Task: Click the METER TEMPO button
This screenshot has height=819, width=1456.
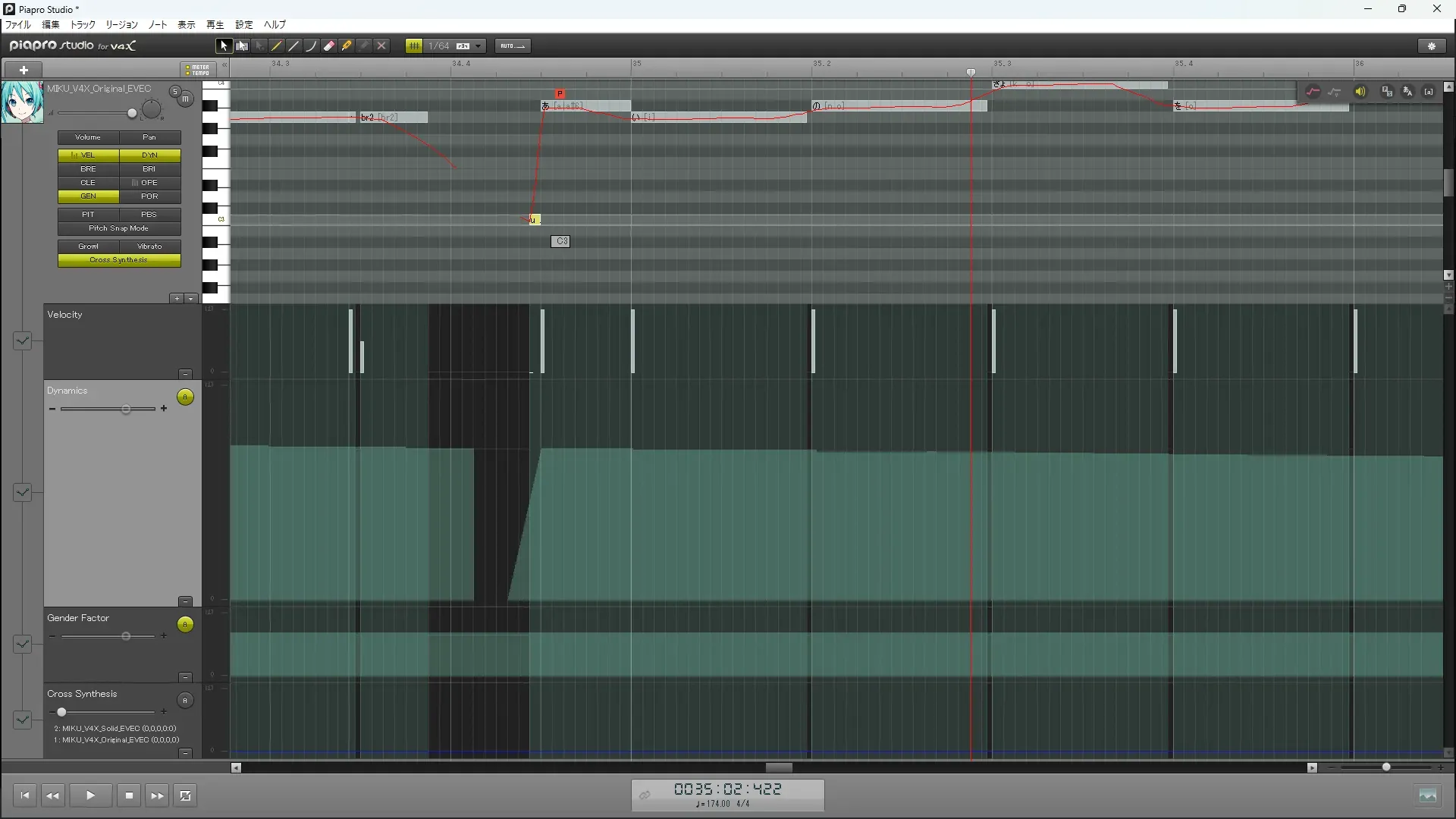Action: 199,70
